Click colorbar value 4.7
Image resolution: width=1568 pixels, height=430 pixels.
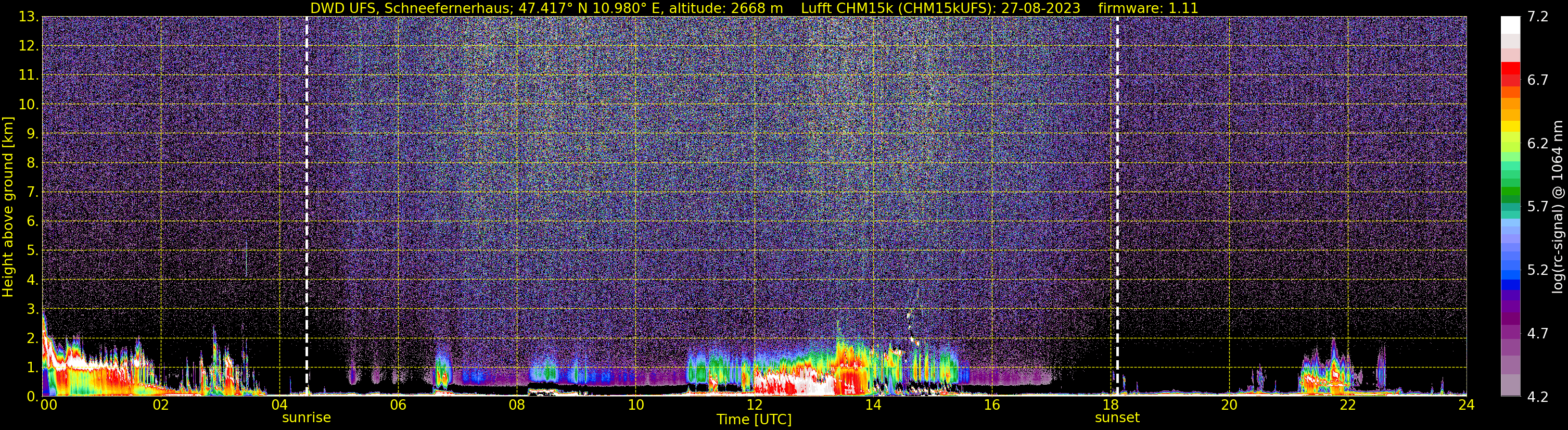(x=1538, y=333)
